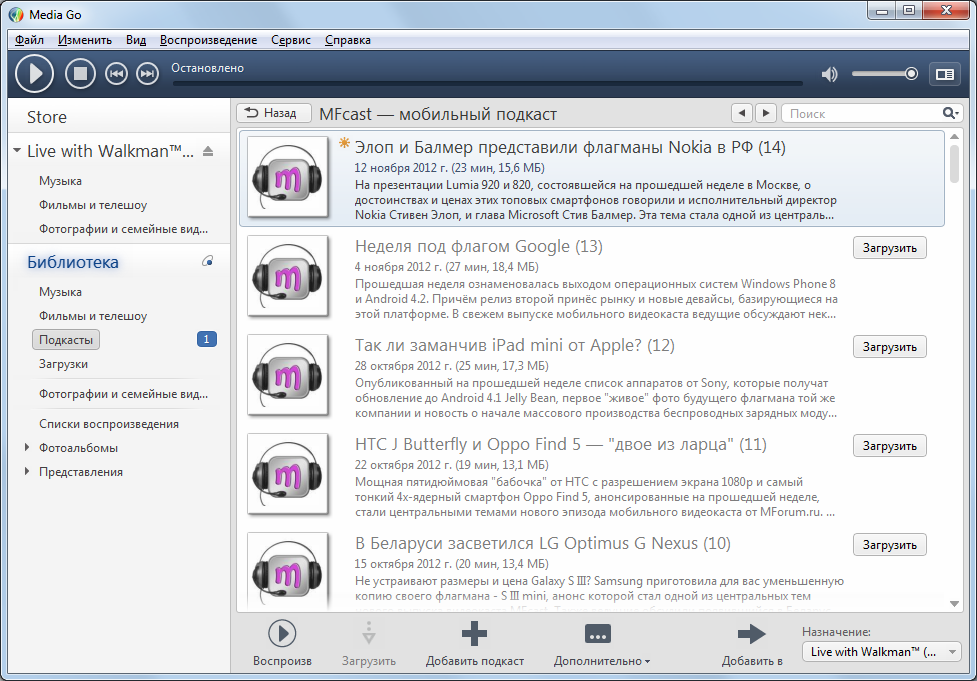The width and height of the screenshot is (977, 681).
Task: Open Загрузки in the library
Action: pyautogui.click(x=63, y=364)
